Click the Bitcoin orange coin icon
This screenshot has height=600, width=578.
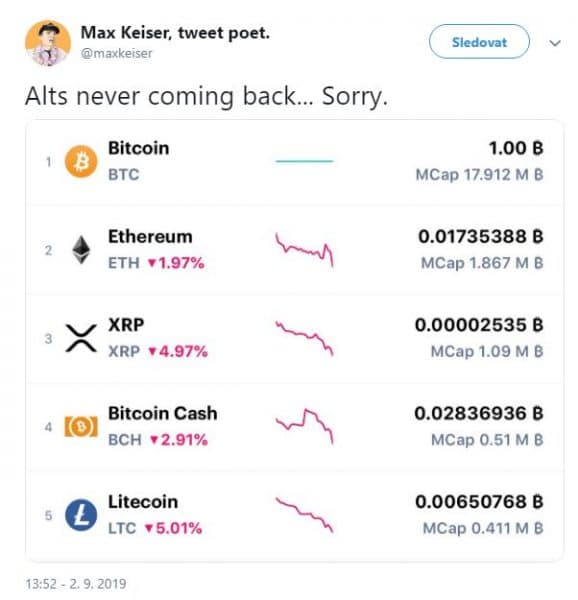tap(81, 161)
